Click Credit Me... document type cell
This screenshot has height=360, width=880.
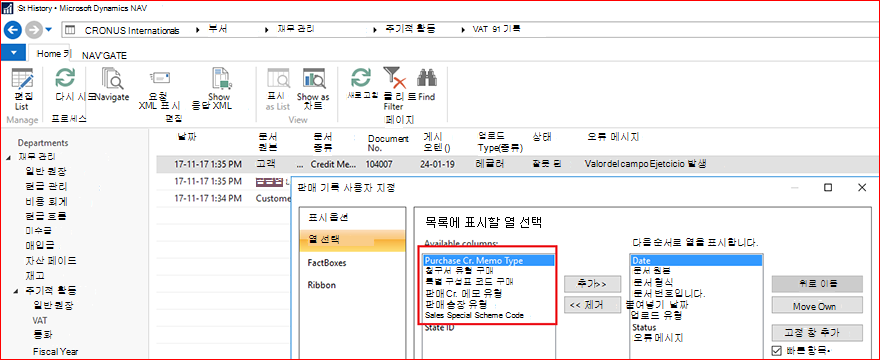click(x=334, y=165)
